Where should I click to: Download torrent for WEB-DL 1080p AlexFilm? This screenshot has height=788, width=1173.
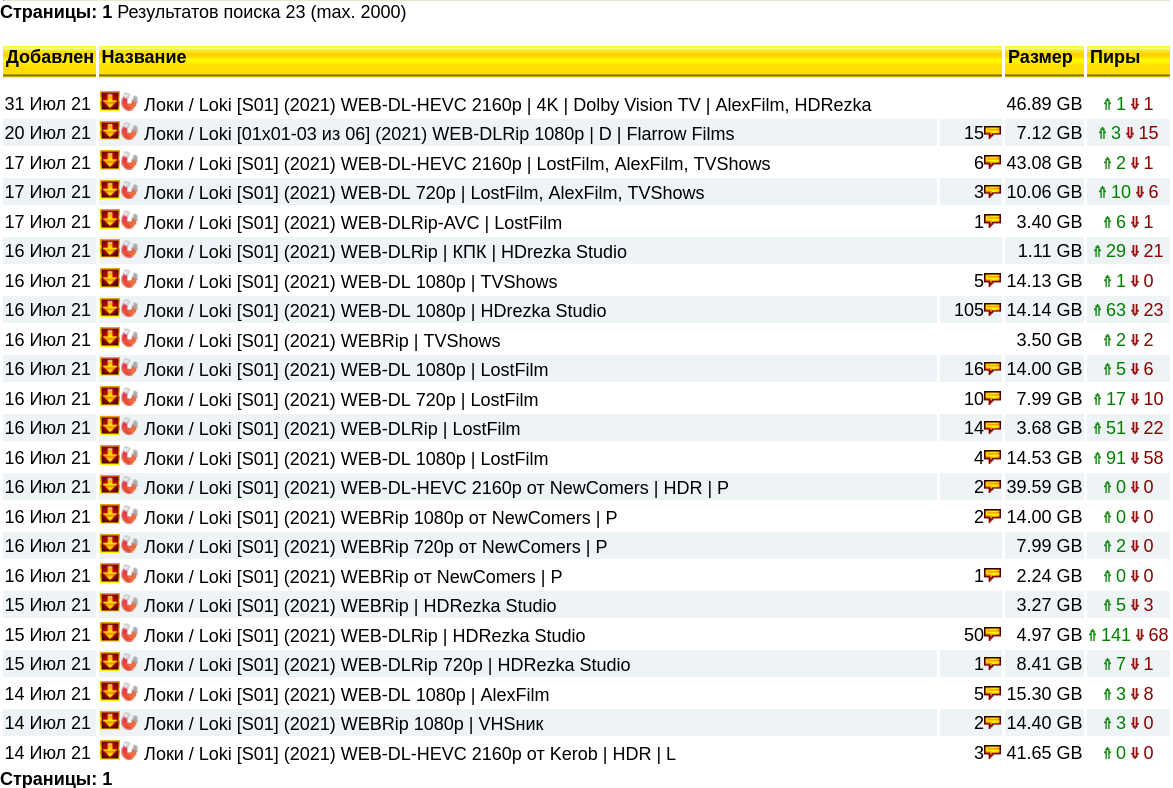click(110, 693)
